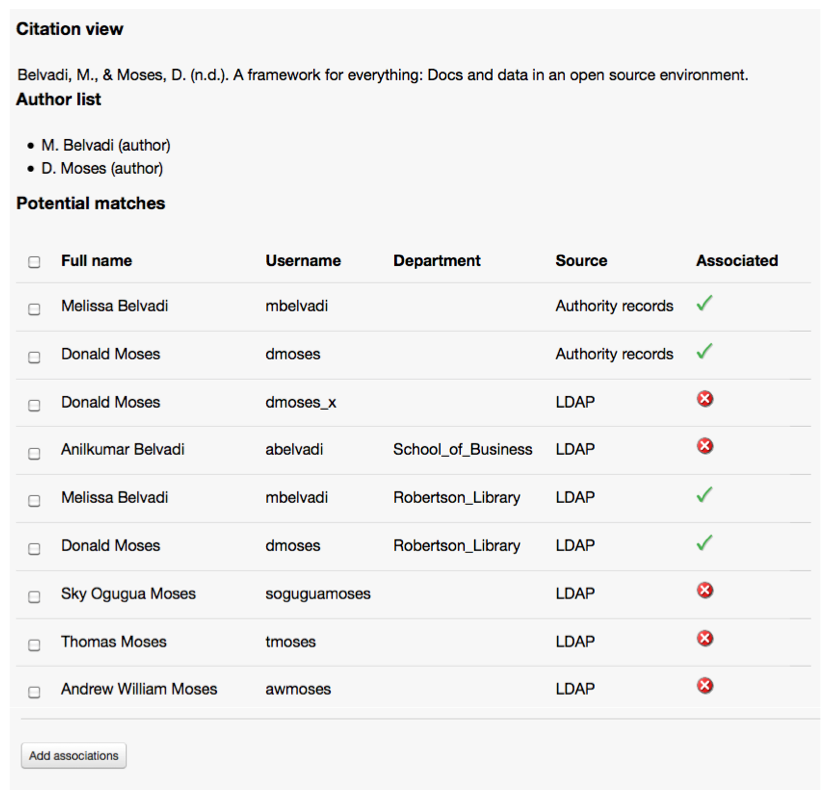Image resolution: width=832 pixels, height=794 pixels.
Task: Click green checkmark for mbelvadi Authority records row
Action: [704, 303]
